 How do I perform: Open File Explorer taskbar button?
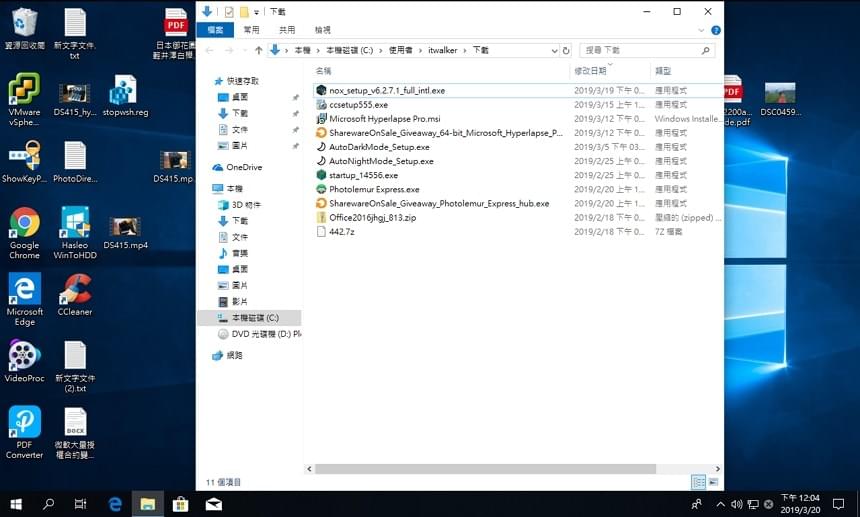click(148, 504)
